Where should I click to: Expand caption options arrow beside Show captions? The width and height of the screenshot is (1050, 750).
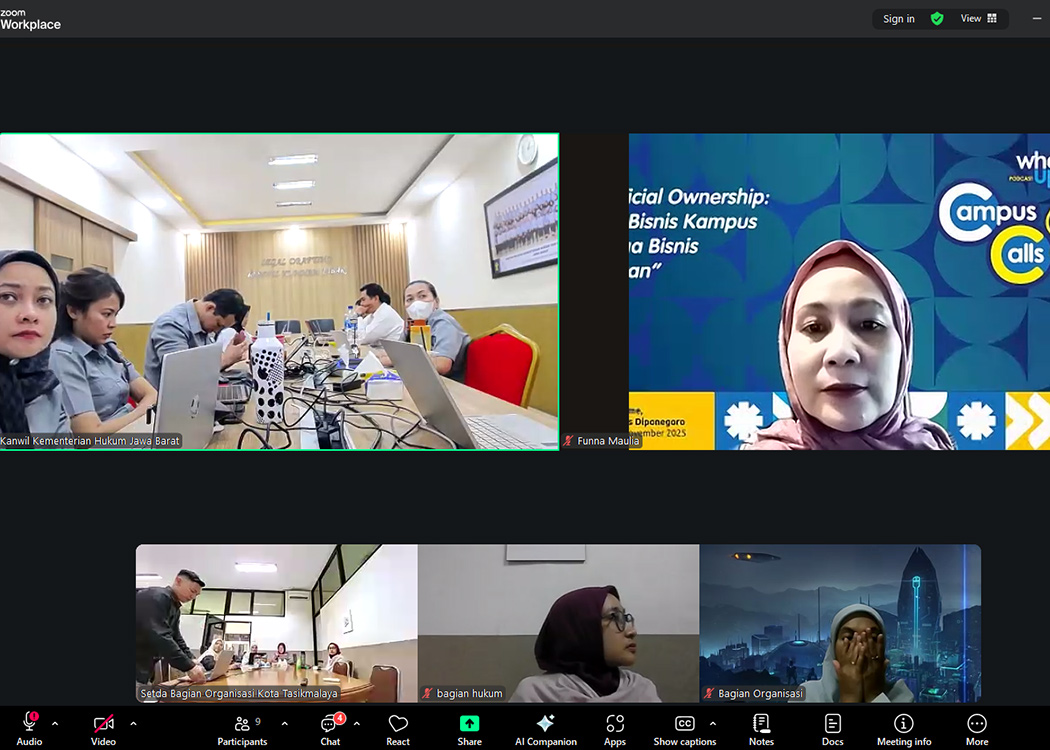tap(713, 723)
